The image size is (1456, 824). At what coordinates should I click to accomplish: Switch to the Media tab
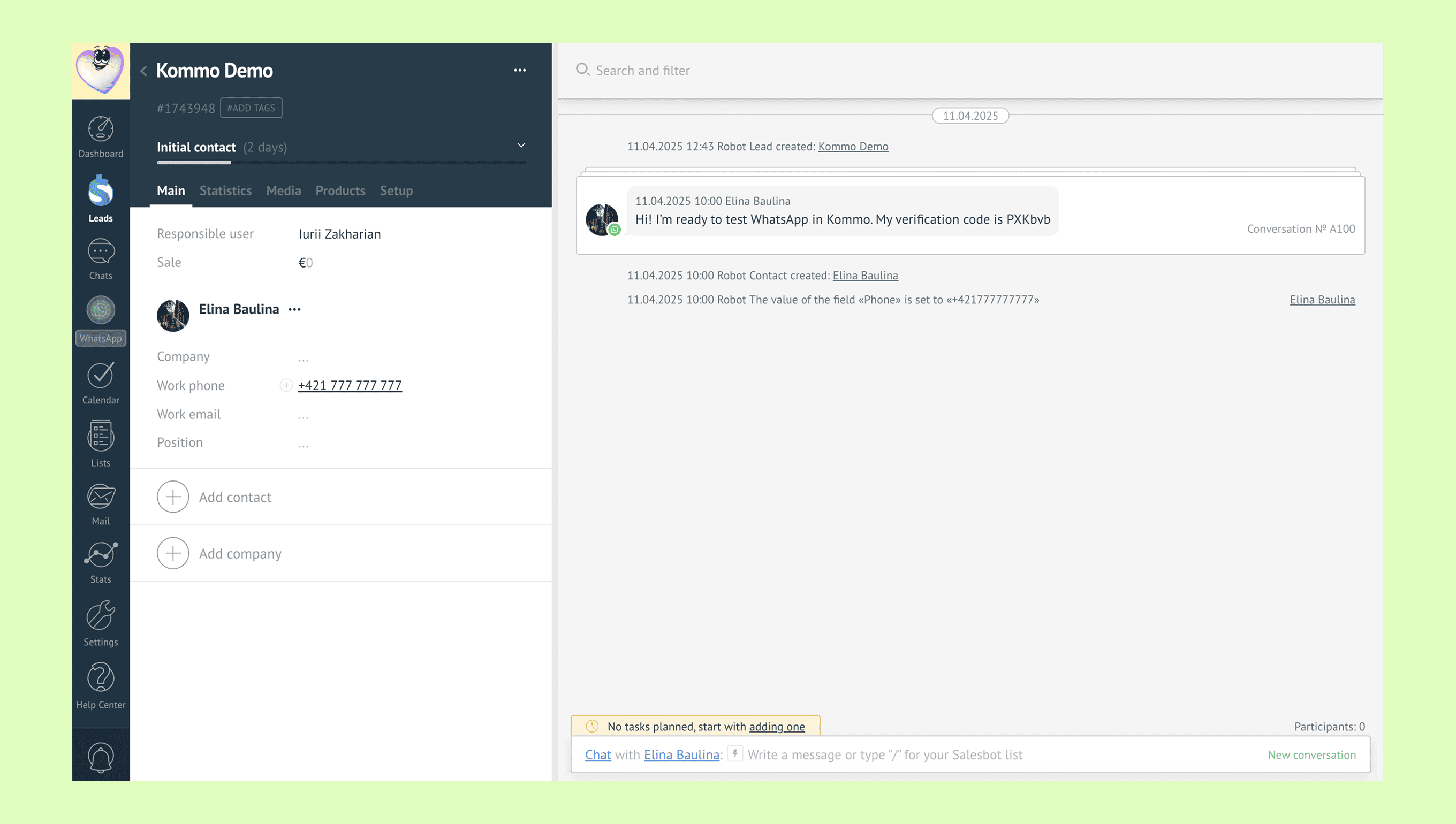click(x=284, y=190)
